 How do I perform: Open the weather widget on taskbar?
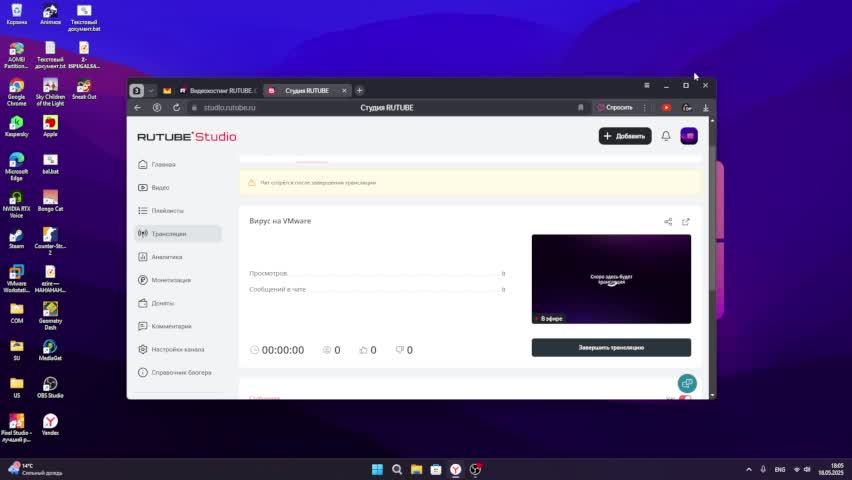[35, 469]
